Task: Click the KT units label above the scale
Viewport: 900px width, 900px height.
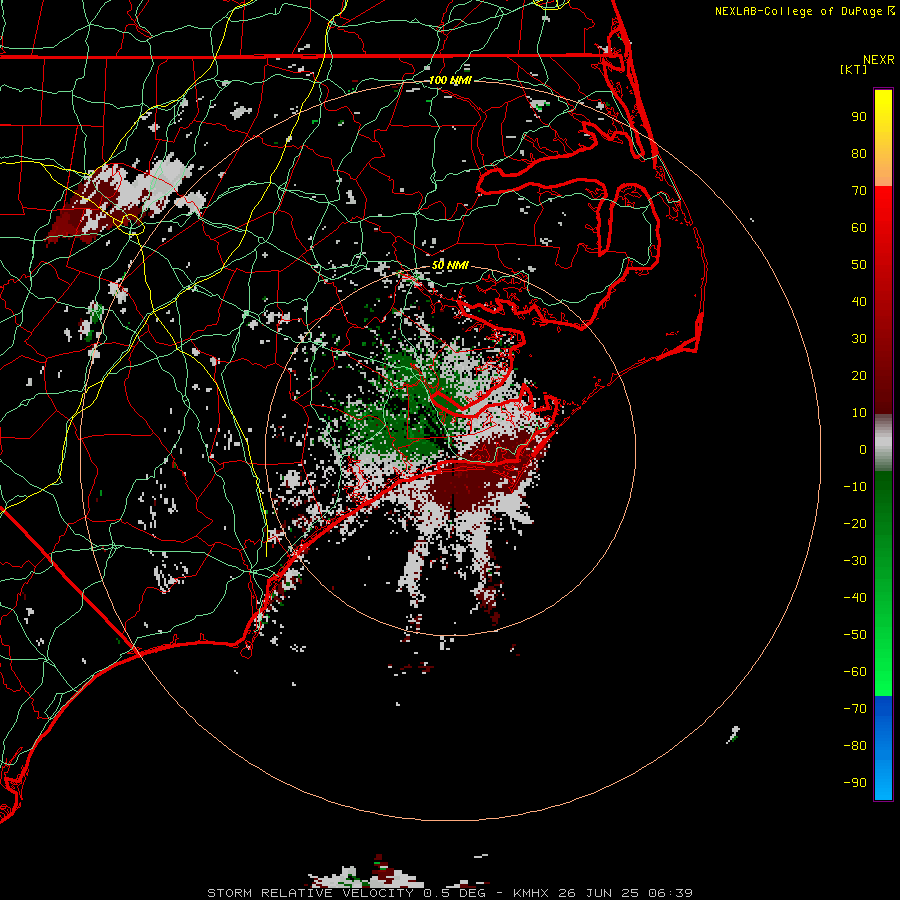Action: (x=854, y=69)
